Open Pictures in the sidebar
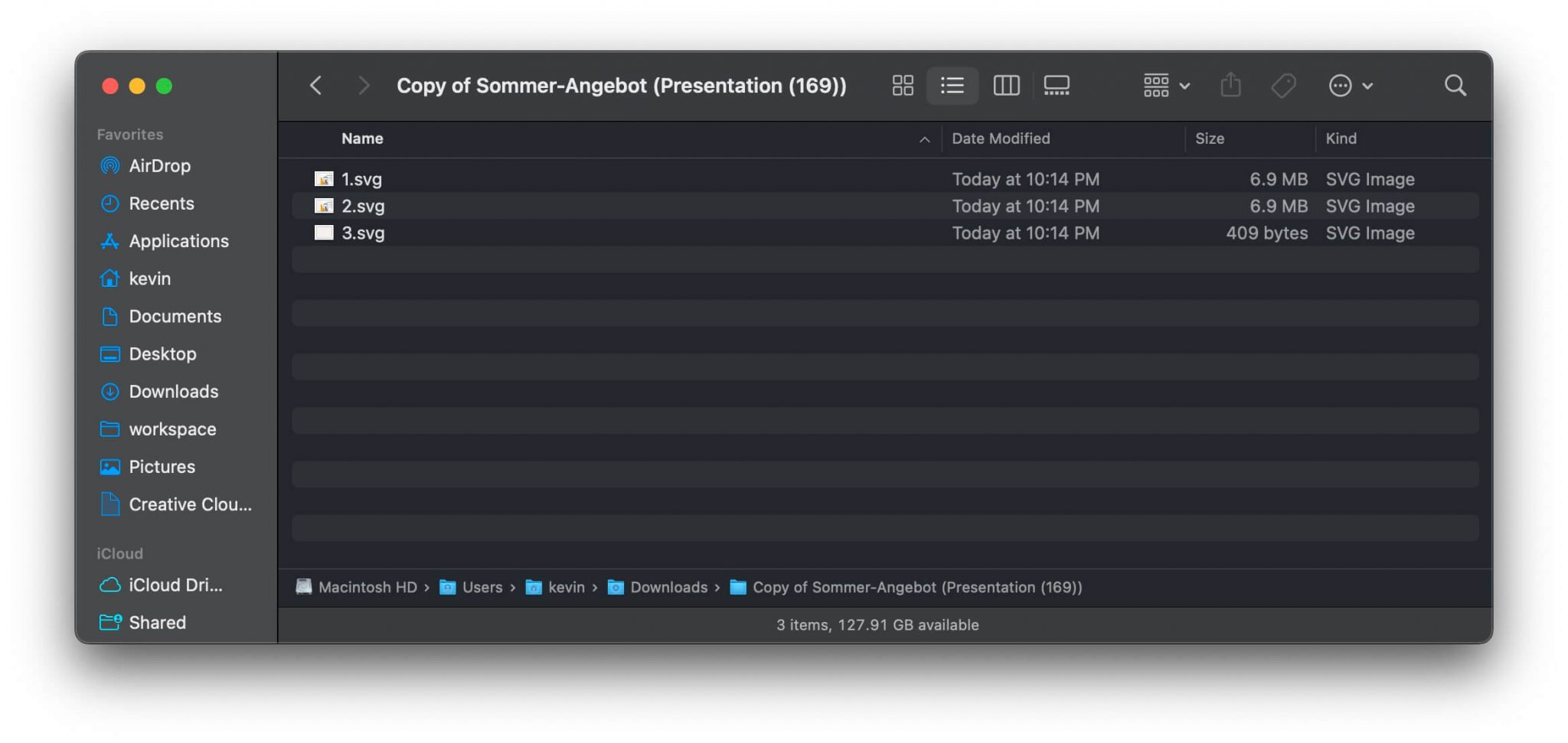The height and width of the screenshot is (743, 1568). pyautogui.click(x=162, y=465)
